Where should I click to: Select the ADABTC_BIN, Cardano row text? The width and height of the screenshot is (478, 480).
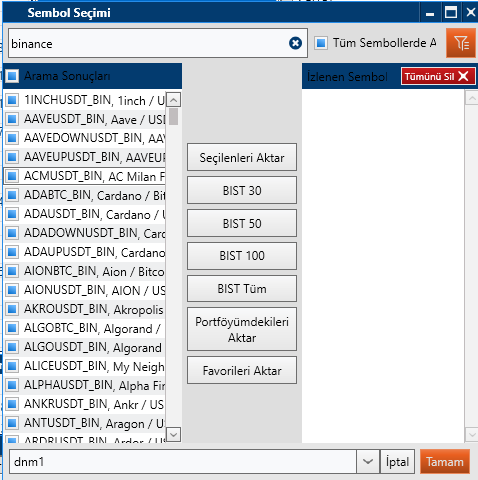[95, 195]
